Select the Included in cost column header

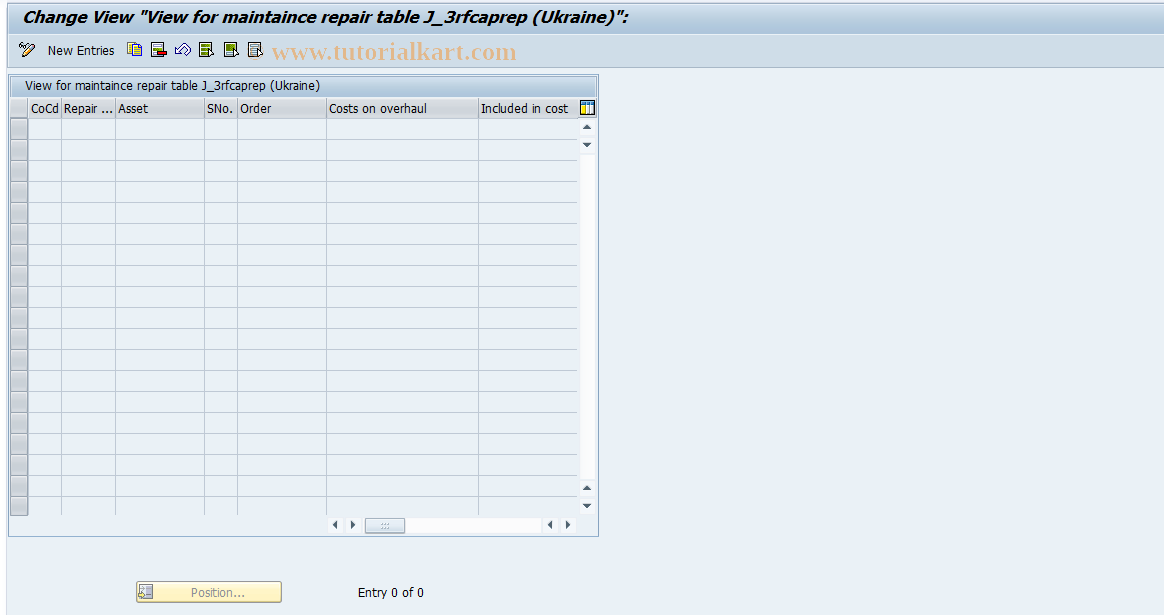(528, 108)
